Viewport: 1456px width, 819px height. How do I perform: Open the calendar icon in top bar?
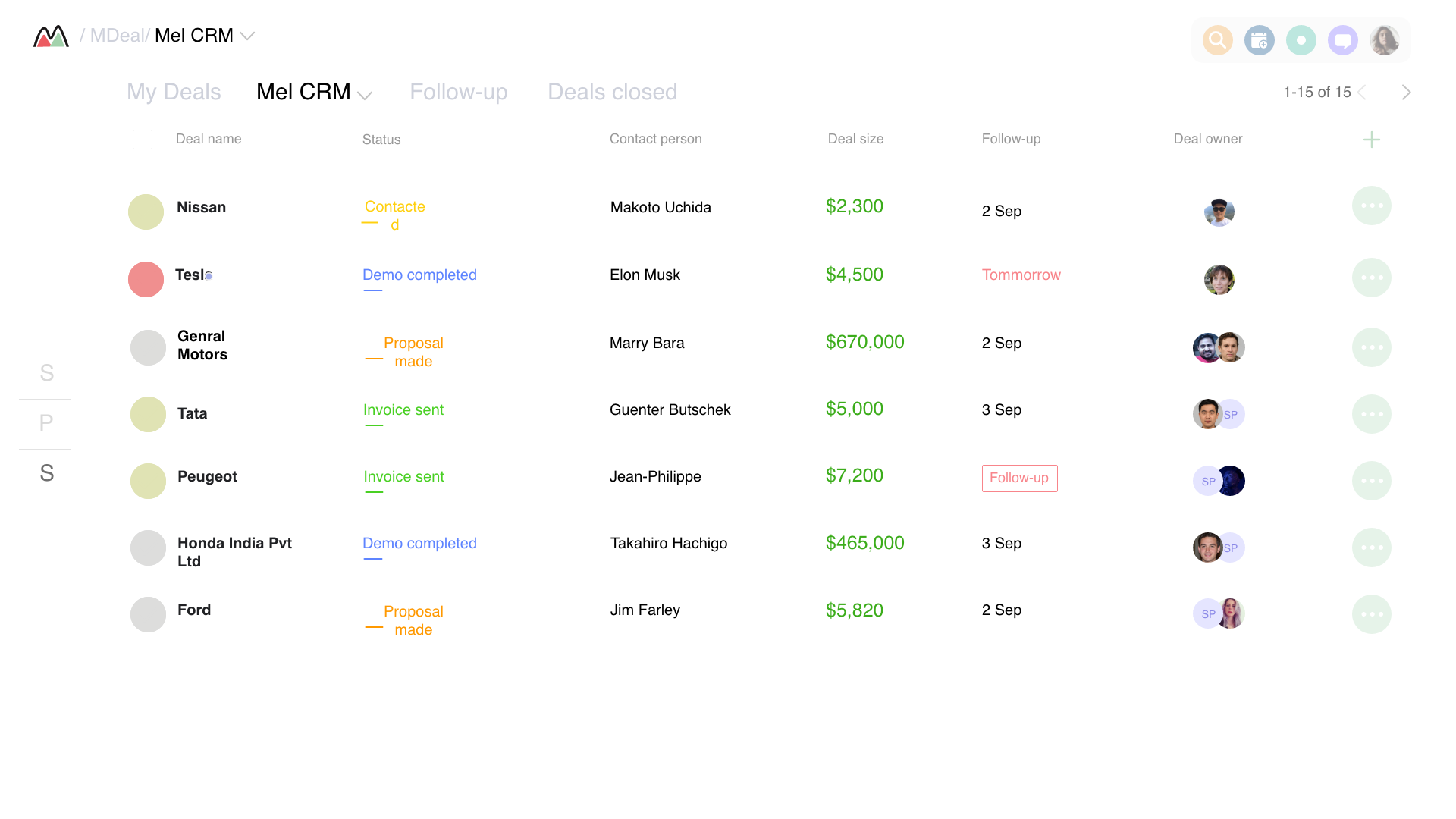point(1260,40)
